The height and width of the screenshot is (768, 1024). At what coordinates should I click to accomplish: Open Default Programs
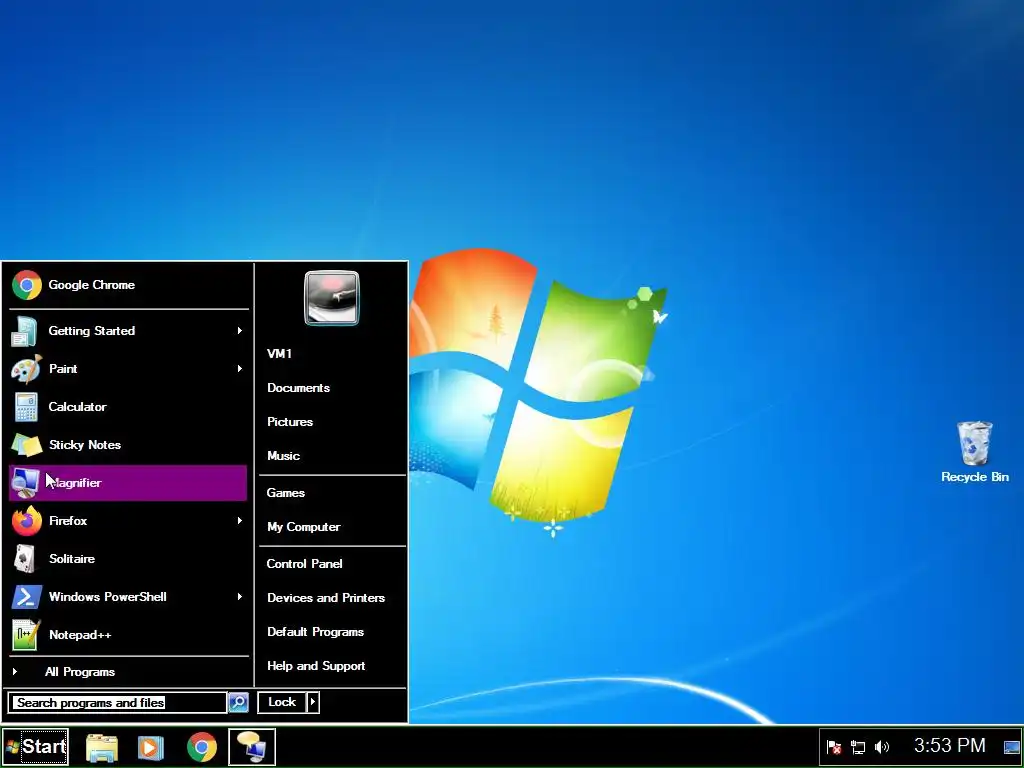coord(315,632)
